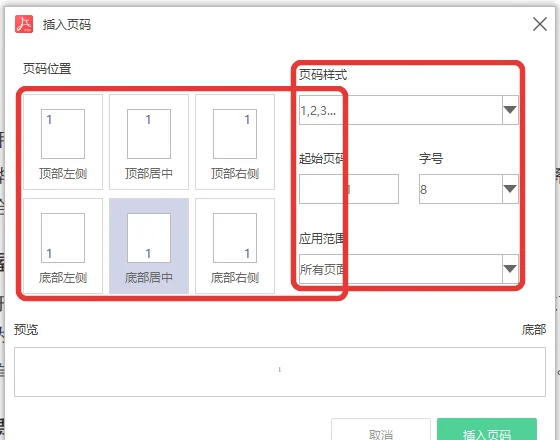Image resolution: width=560 pixels, height=440 pixels.
Task: Open the 页码样式 dropdown showing 1,2,3...
Action: (x=409, y=110)
